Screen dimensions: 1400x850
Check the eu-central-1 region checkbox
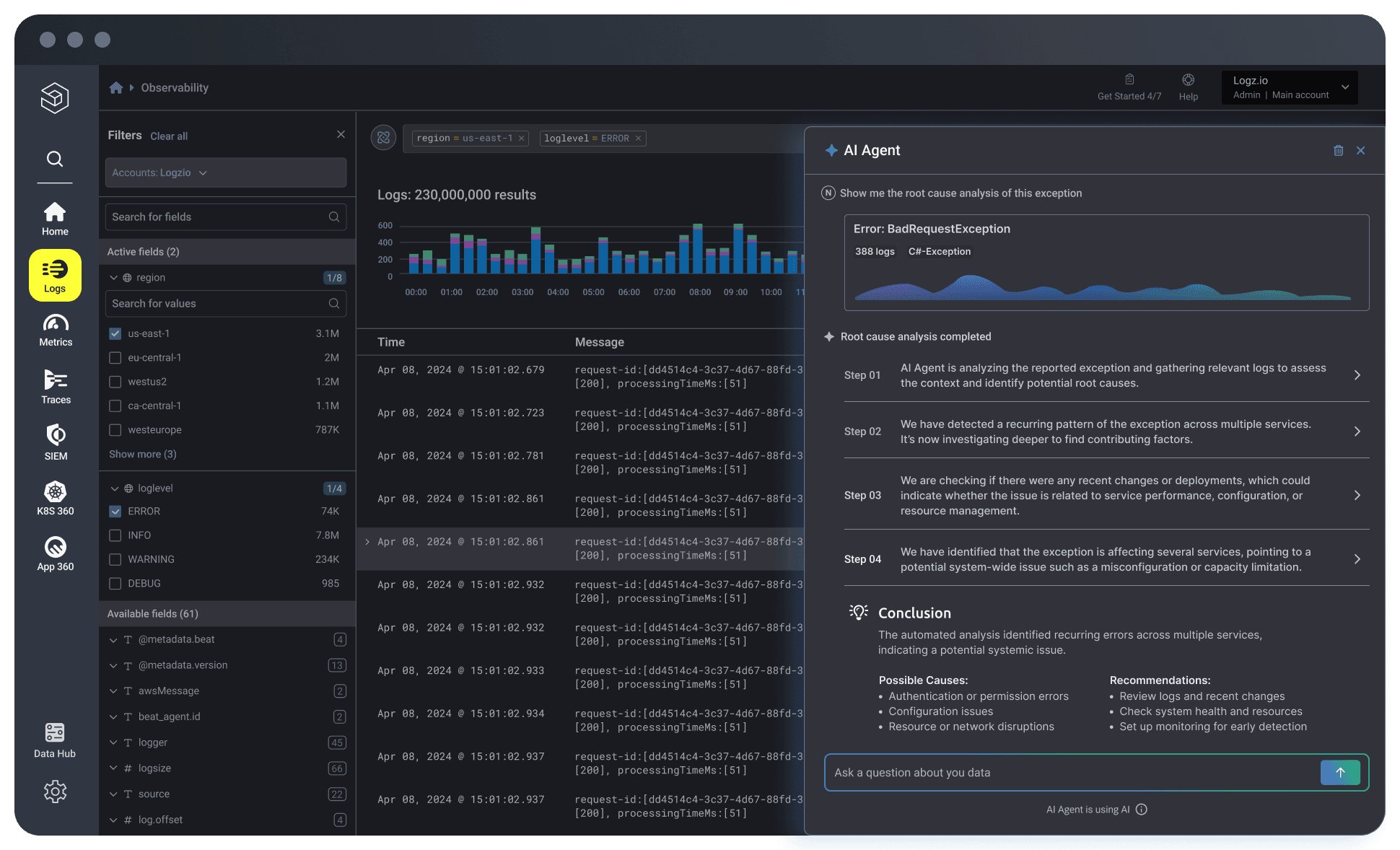115,358
